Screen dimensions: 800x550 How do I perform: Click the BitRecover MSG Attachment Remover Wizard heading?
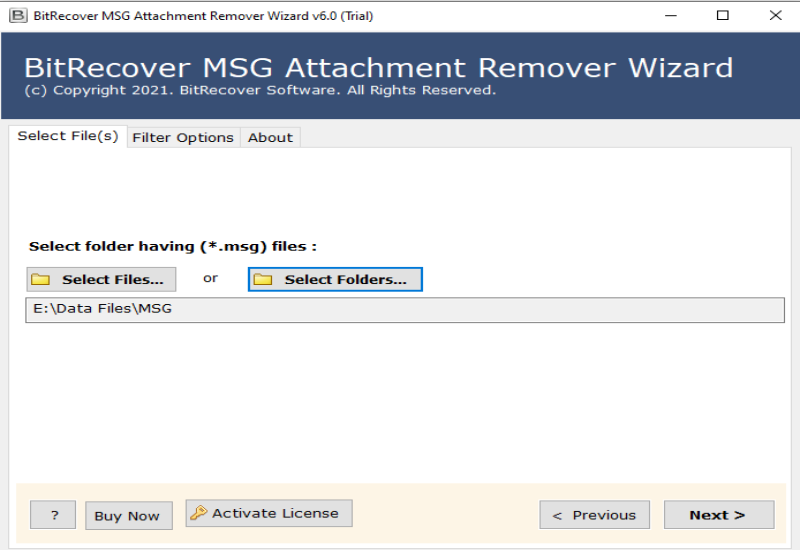click(379, 68)
